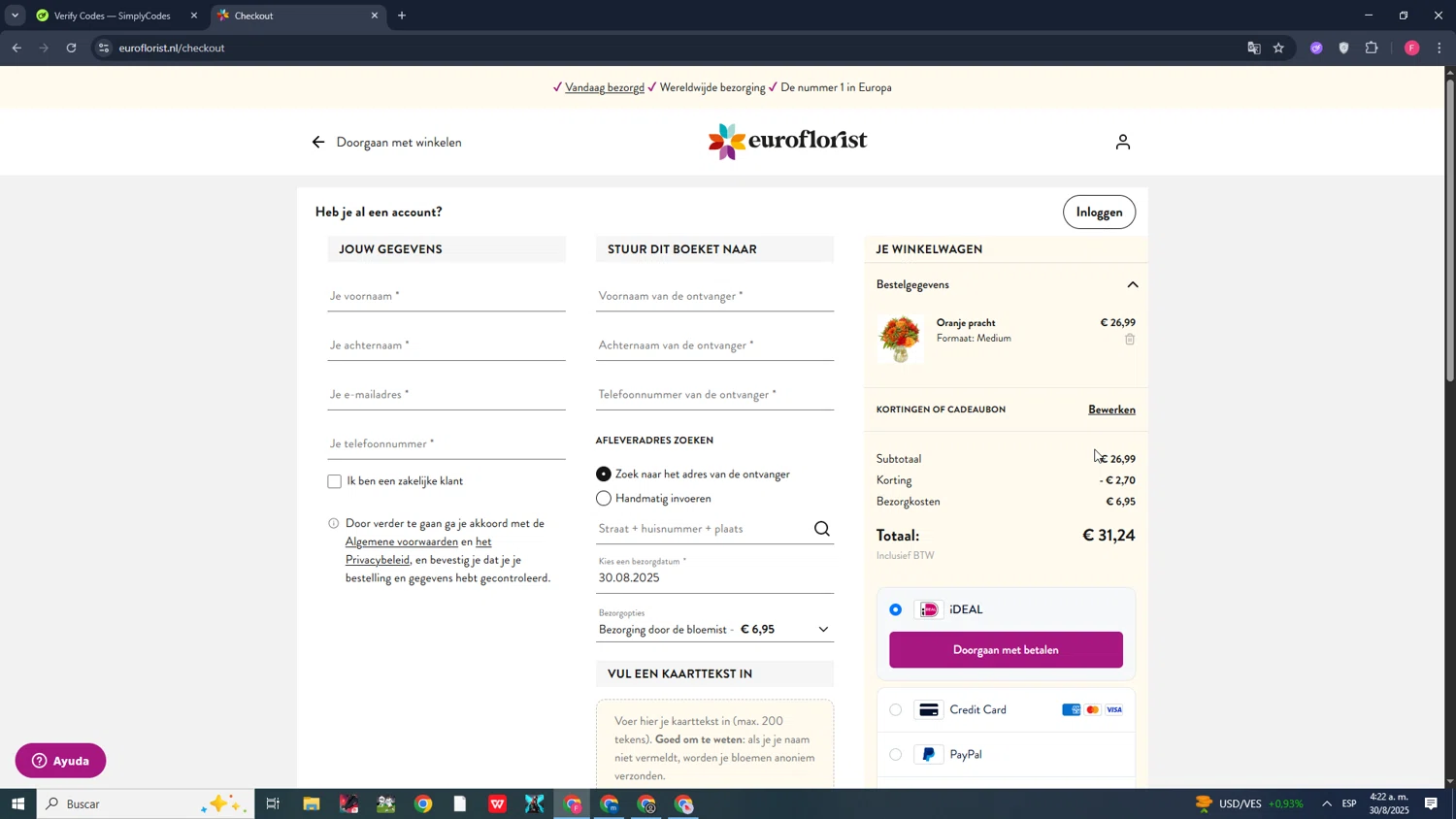Select 'Zoek naar het adres van de ontvanger'
This screenshot has height=819, width=1456.
point(604,475)
